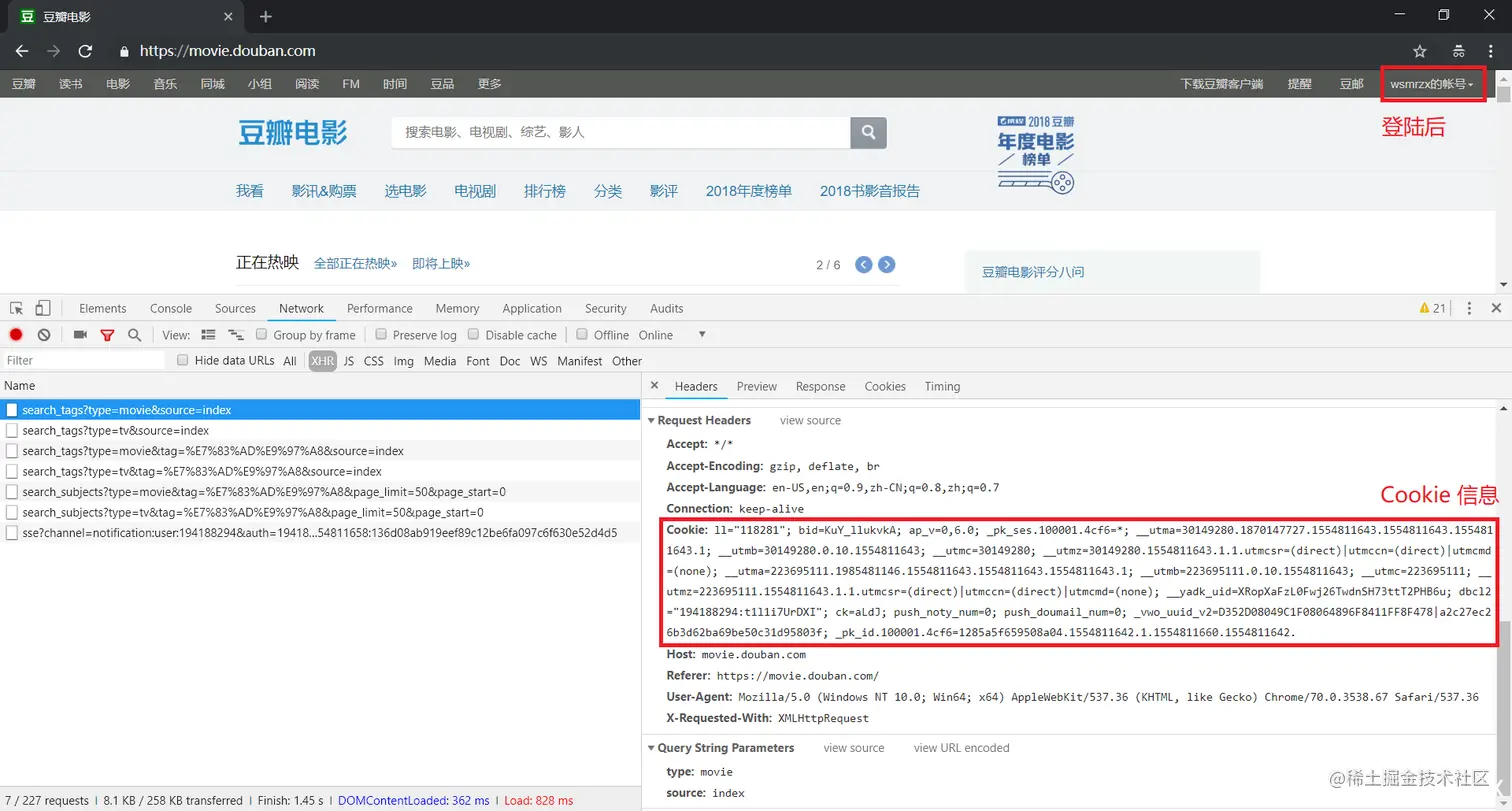Open a new browser tab with plus
Image resolution: width=1512 pixels, height=811 pixels.
tap(265, 16)
